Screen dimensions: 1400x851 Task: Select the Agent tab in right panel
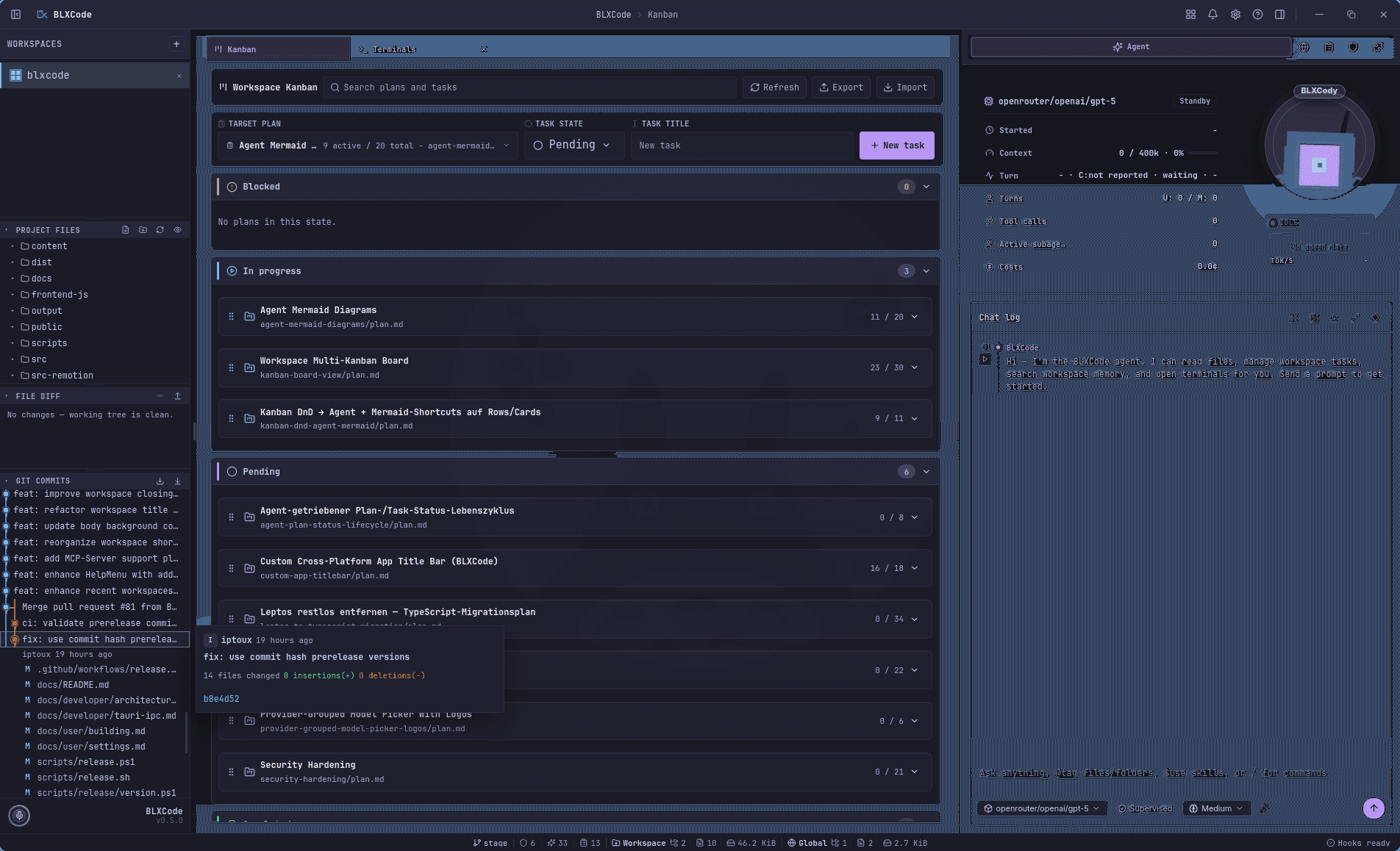(1131, 47)
